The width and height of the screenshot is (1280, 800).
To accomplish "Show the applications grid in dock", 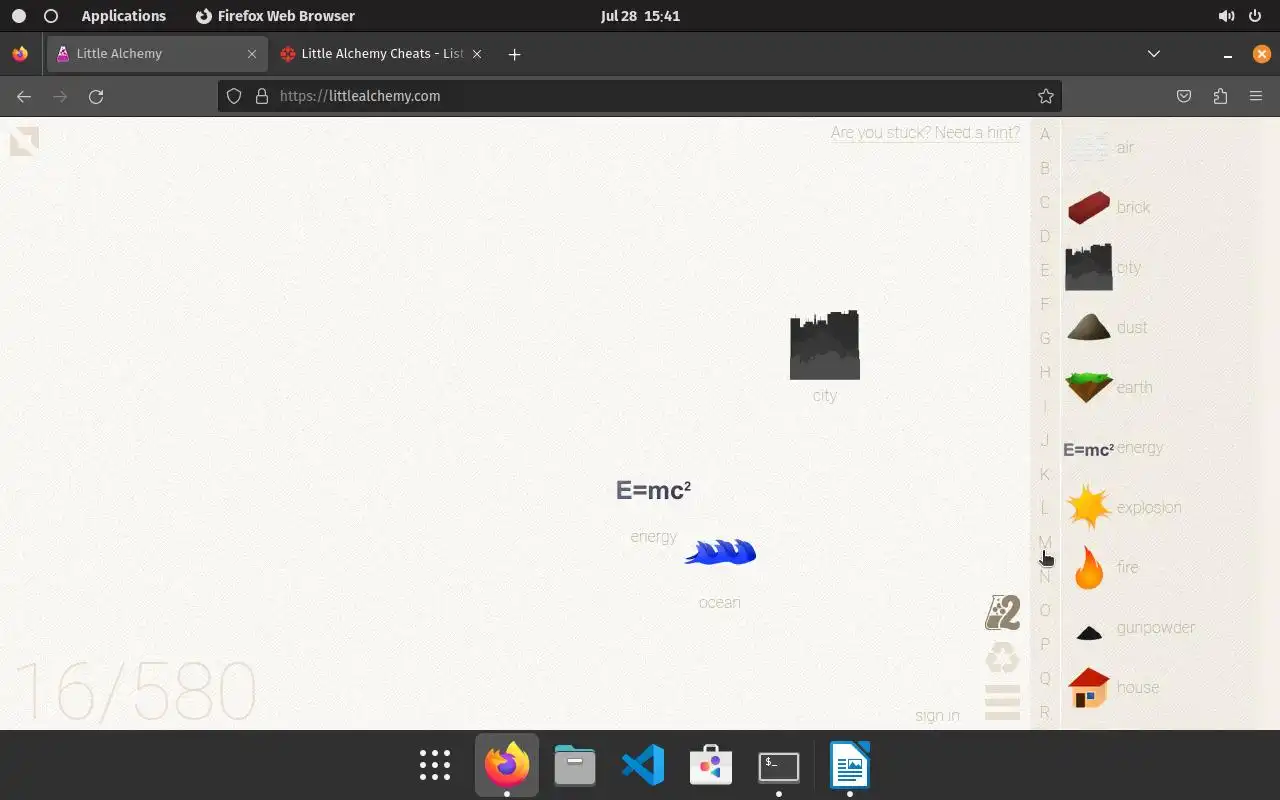I will coord(435,766).
